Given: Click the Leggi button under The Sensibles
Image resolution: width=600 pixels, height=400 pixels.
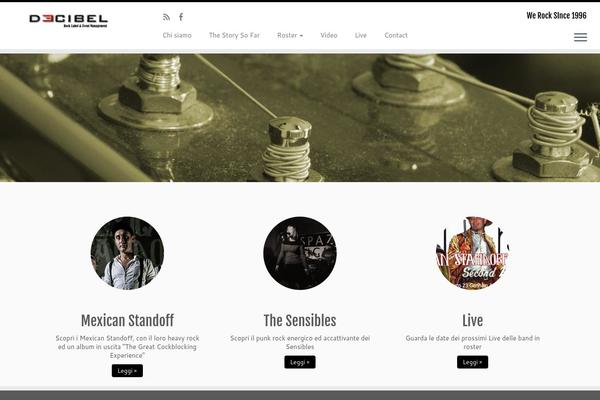Looking at the screenshot, I should [300, 362].
